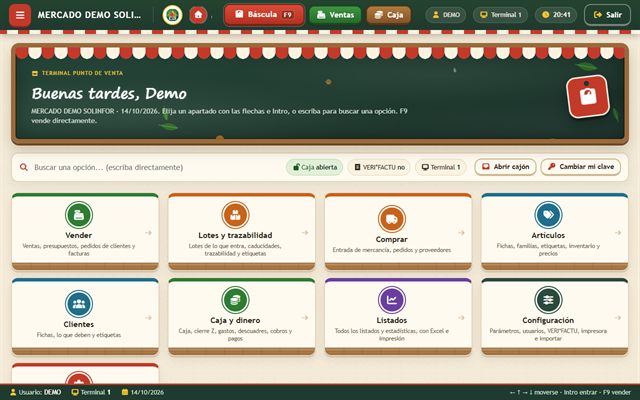The image size is (640, 400).
Task: Open the hamburger menu button
Action: 20,15
